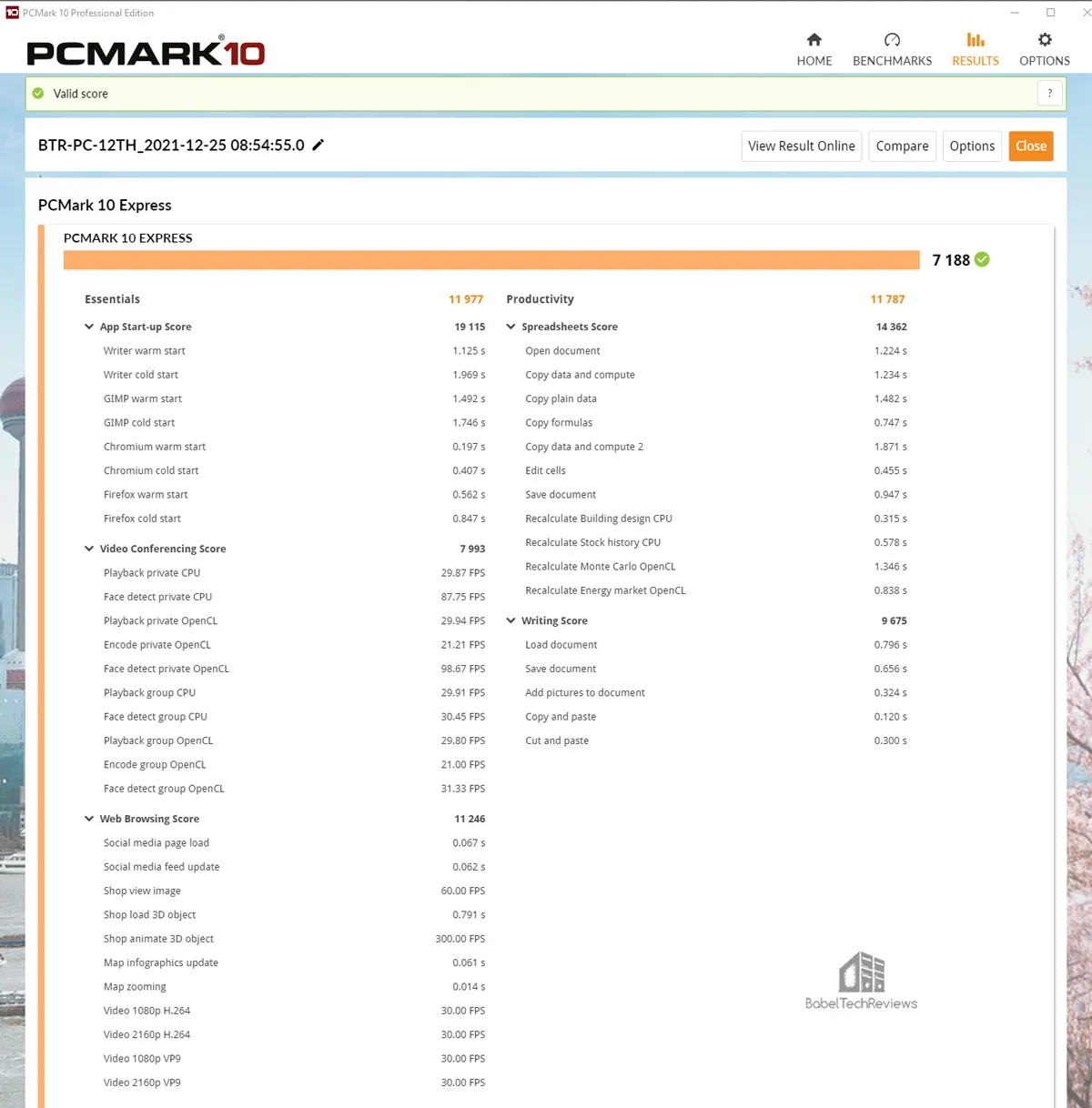The image size is (1092, 1108).
Task: Select the RESULTS tab label
Action: point(976,61)
